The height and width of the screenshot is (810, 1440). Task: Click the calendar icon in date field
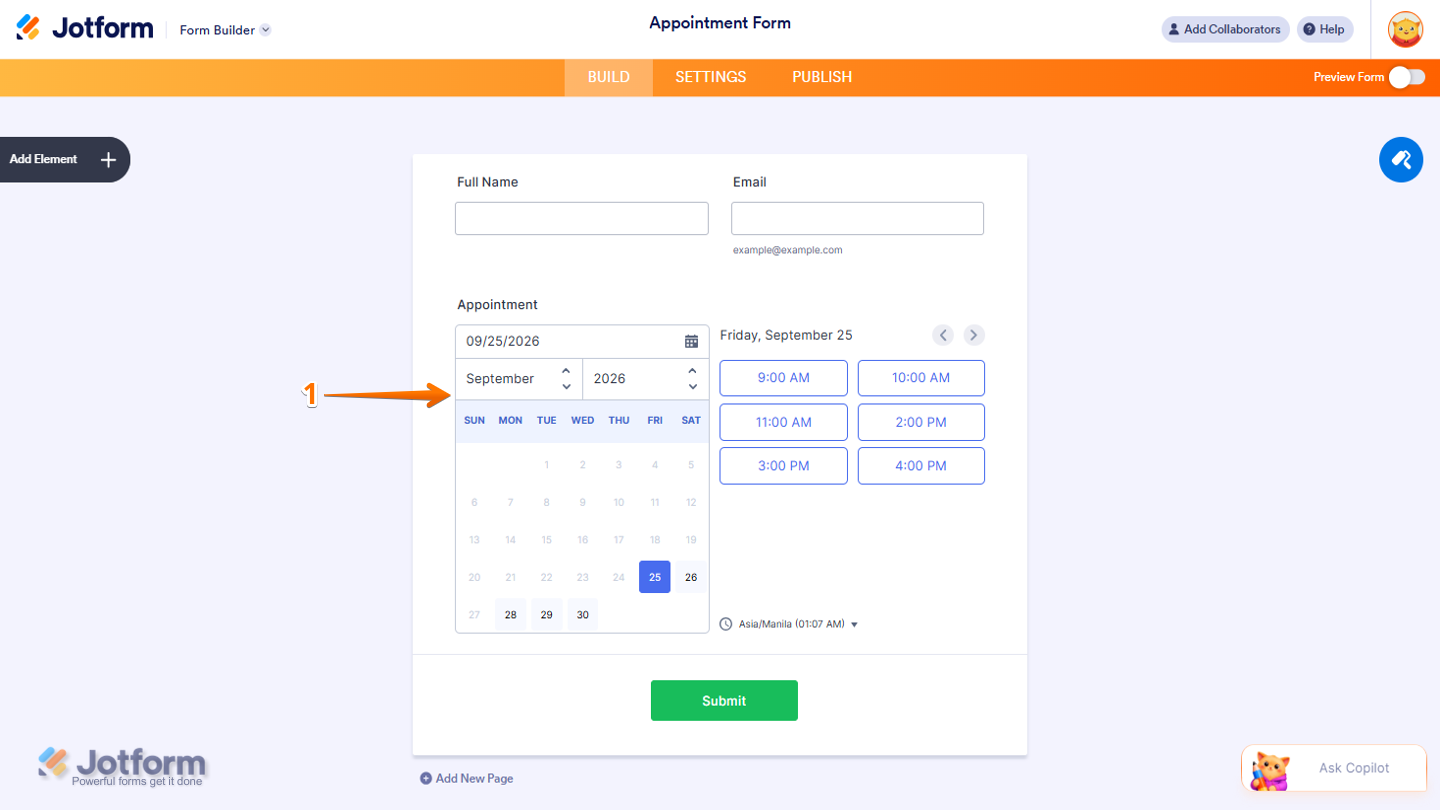pyautogui.click(x=691, y=341)
